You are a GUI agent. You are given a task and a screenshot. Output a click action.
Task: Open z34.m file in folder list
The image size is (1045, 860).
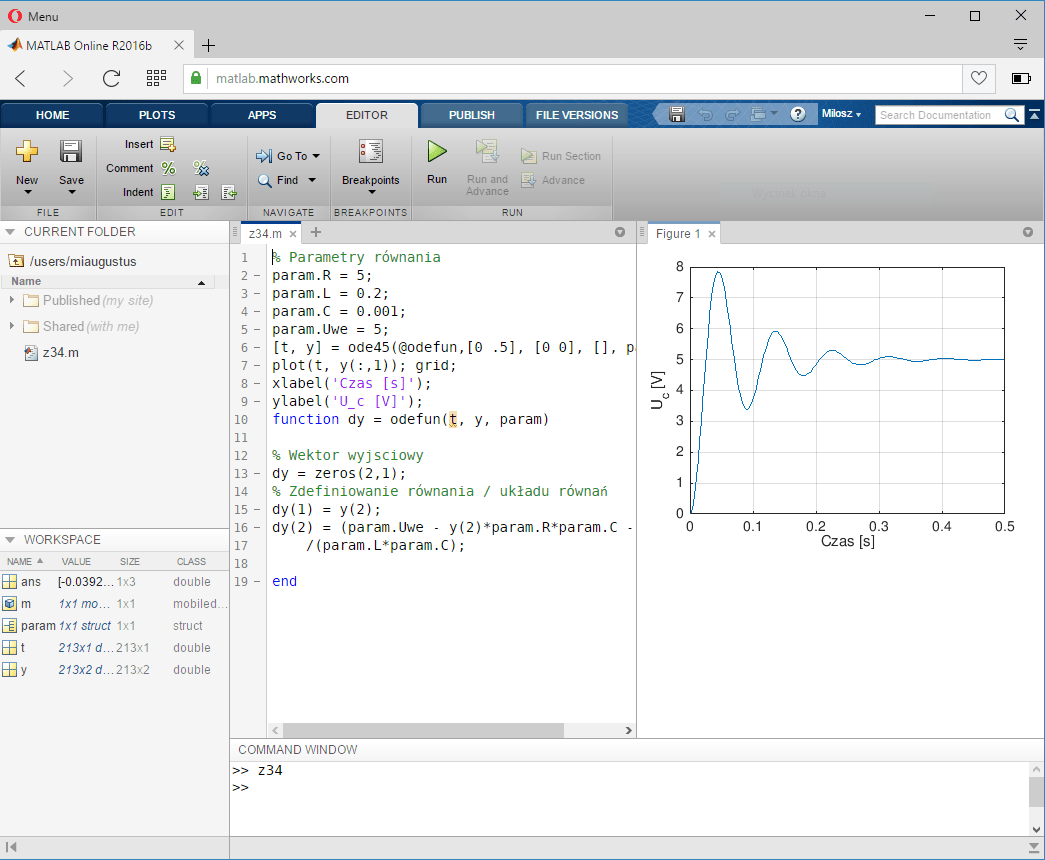[60, 352]
